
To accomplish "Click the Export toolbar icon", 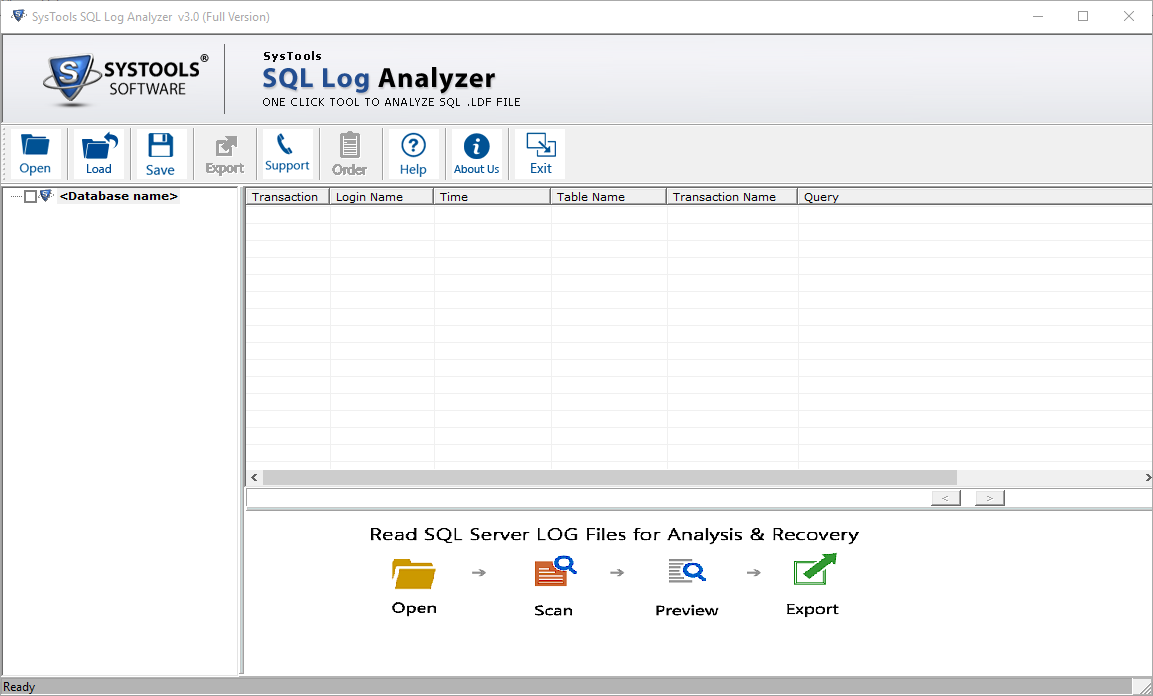I will (224, 154).
